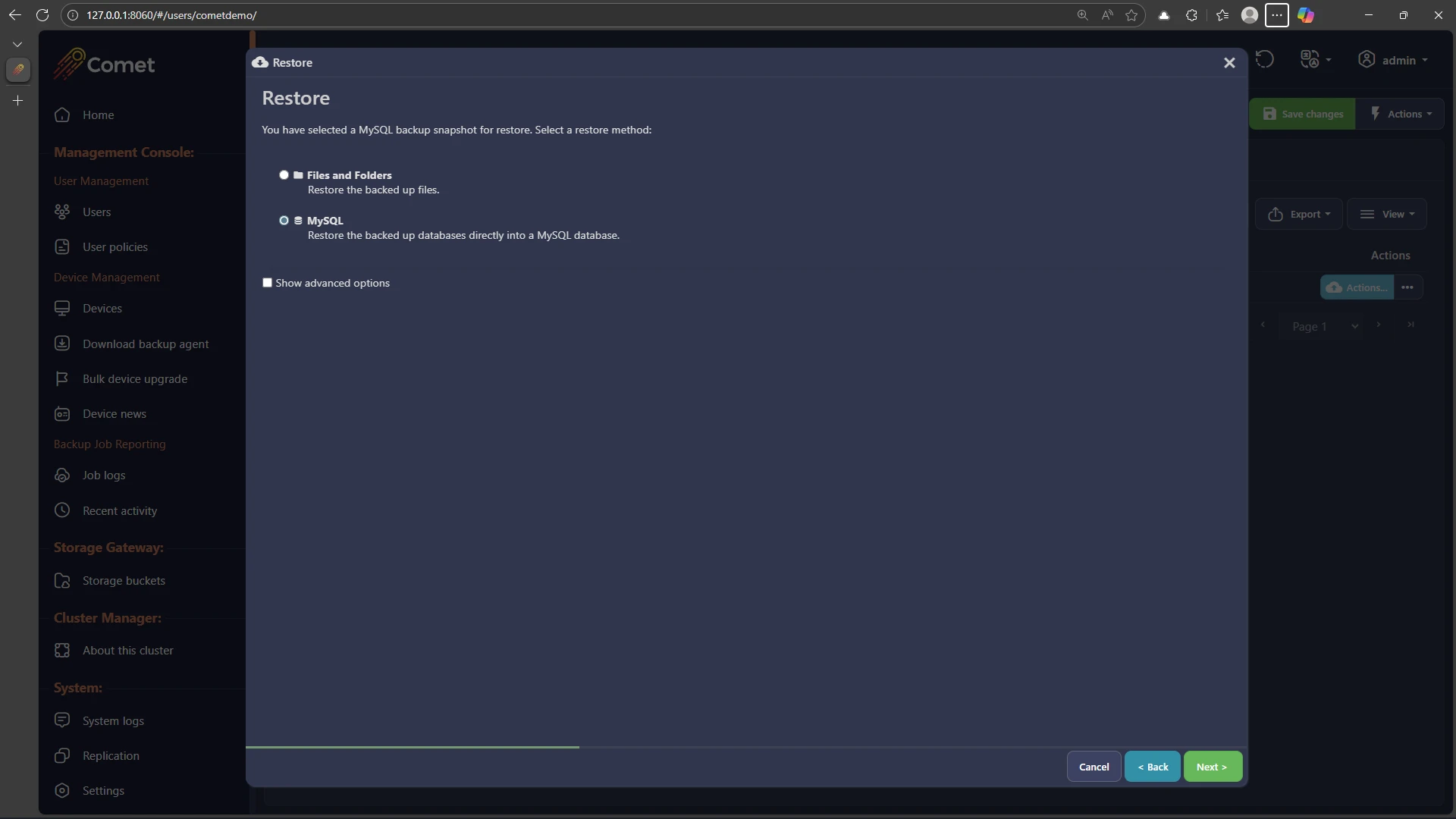
Task: Click the Replication icon
Action: pyautogui.click(x=62, y=756)
